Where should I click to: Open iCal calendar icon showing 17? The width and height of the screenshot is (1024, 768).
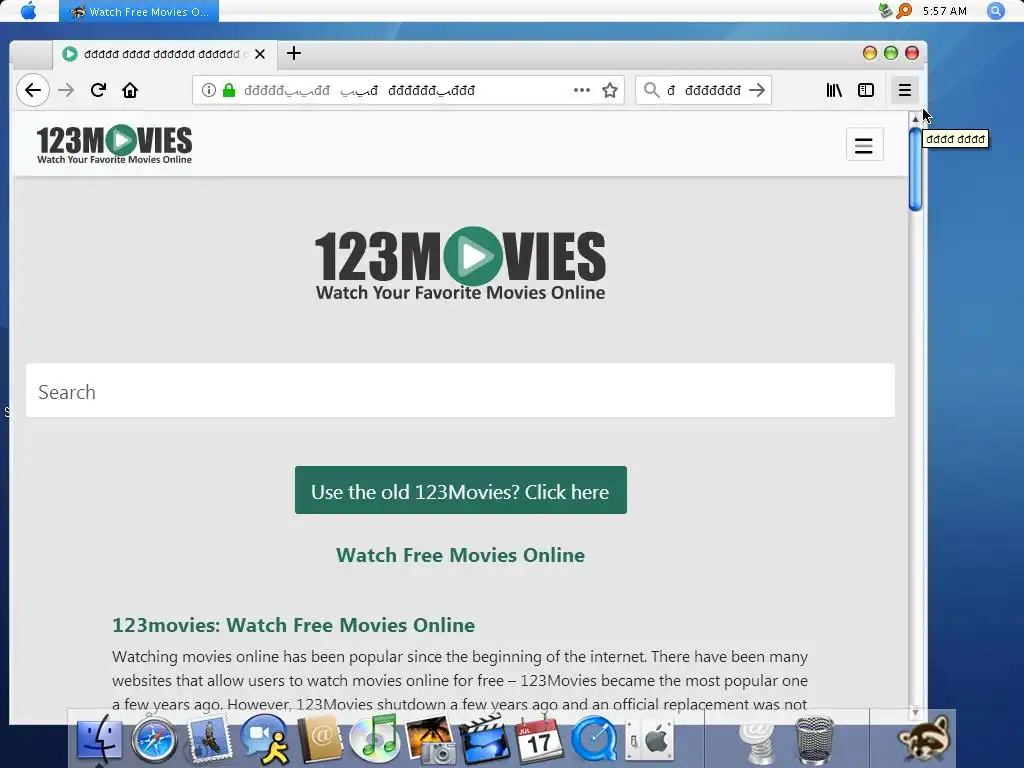pyautogui.click(x=539, y=739)
